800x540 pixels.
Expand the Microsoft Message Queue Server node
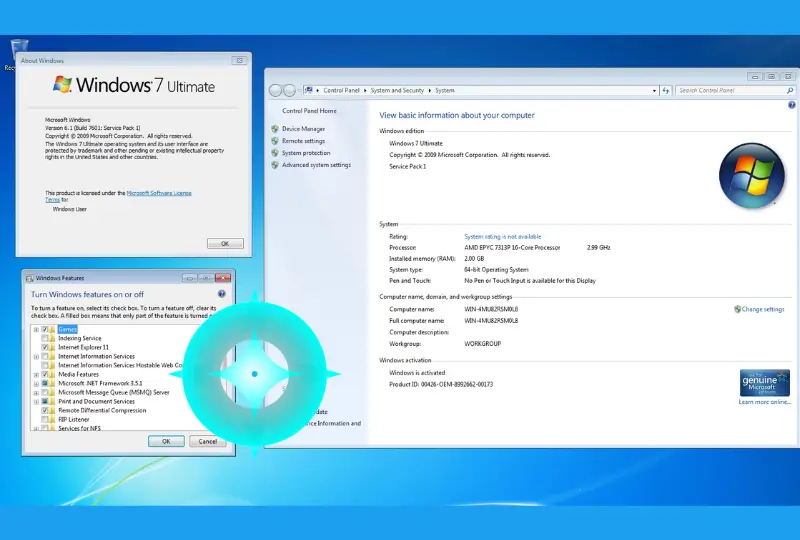pos(36,393)
